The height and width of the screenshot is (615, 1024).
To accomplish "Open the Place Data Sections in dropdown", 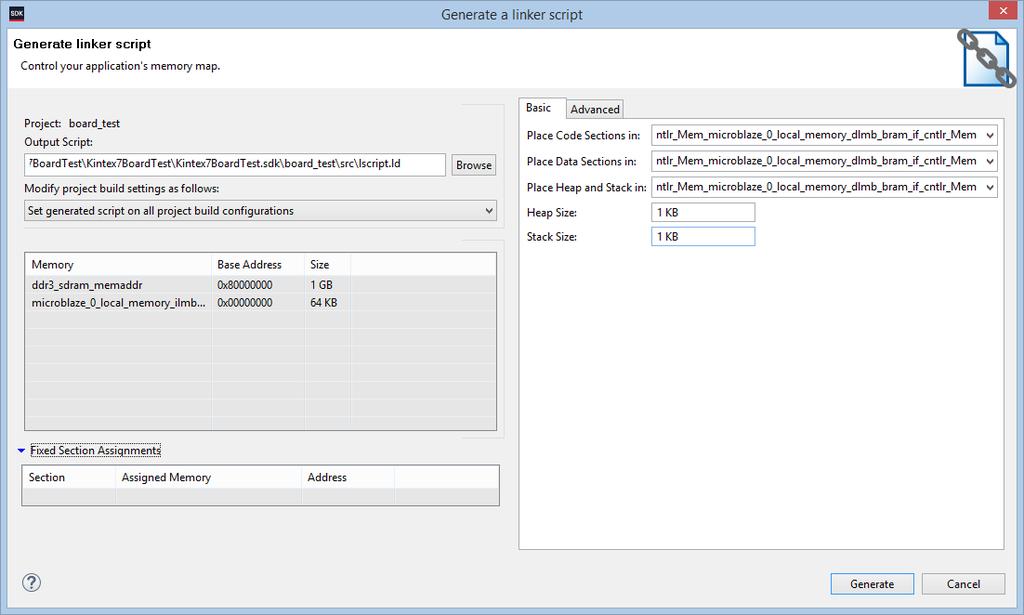I will [x=824, y=161].
